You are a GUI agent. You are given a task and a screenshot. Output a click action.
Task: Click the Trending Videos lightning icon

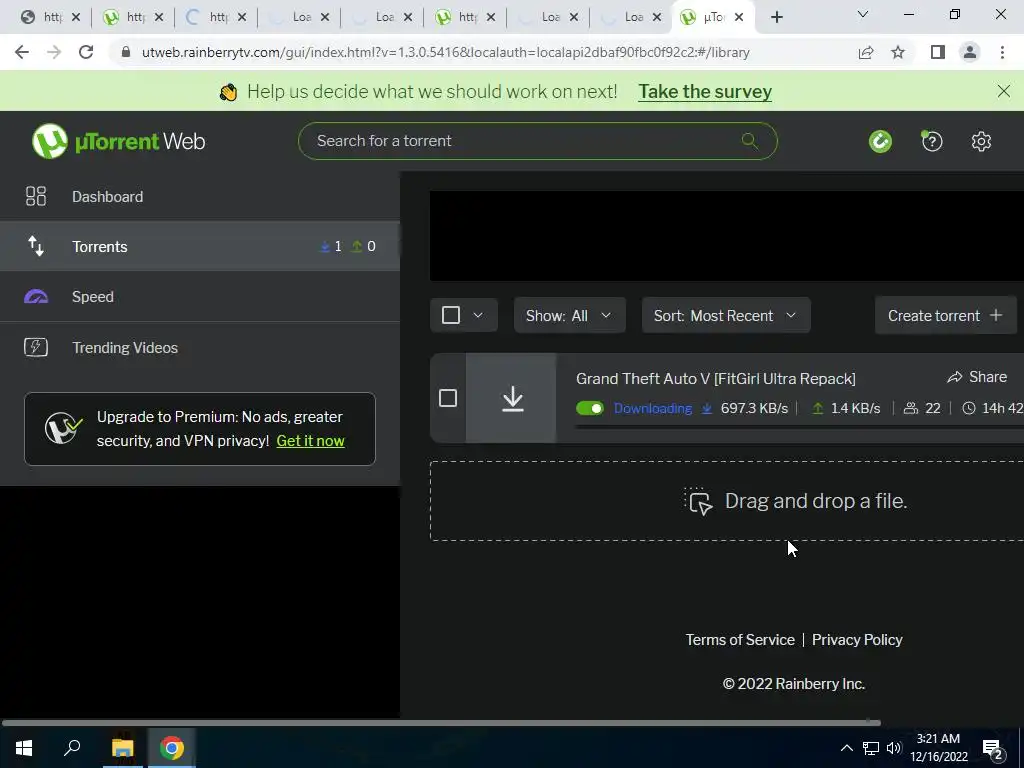[36, 347]
